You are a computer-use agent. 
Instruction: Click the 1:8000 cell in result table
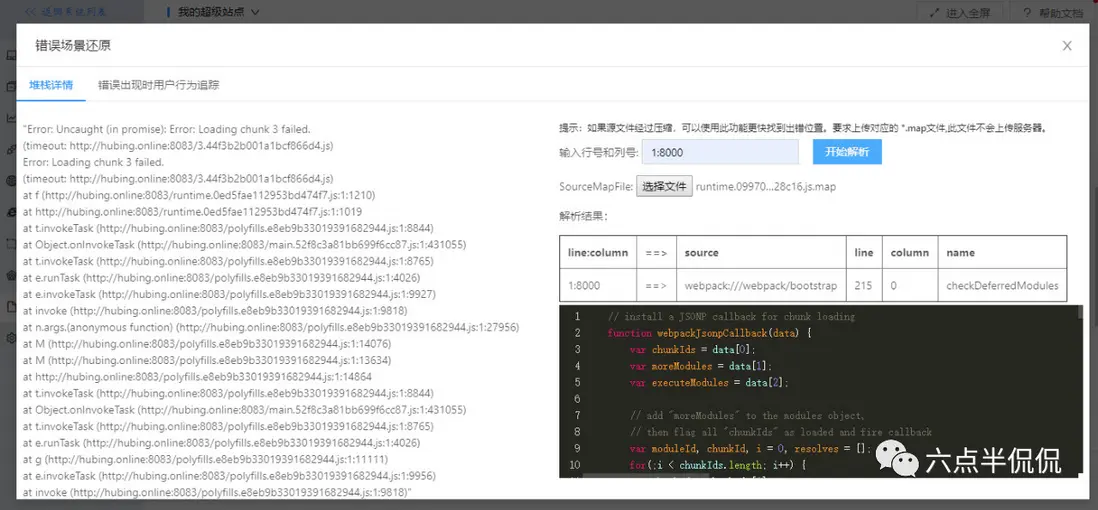(x=597, y=286)
